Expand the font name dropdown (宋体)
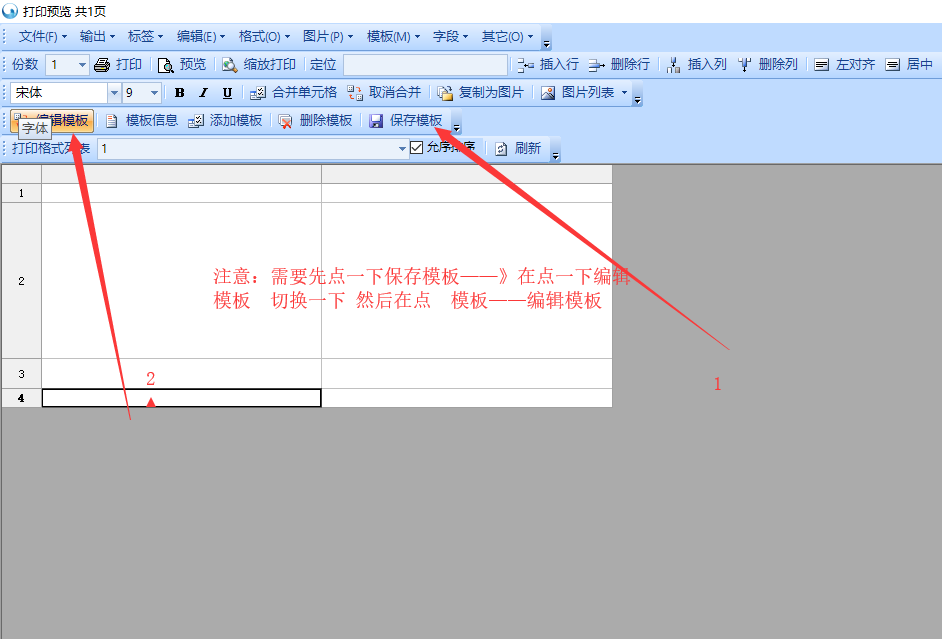942x639 pixels. click(114, 93)
